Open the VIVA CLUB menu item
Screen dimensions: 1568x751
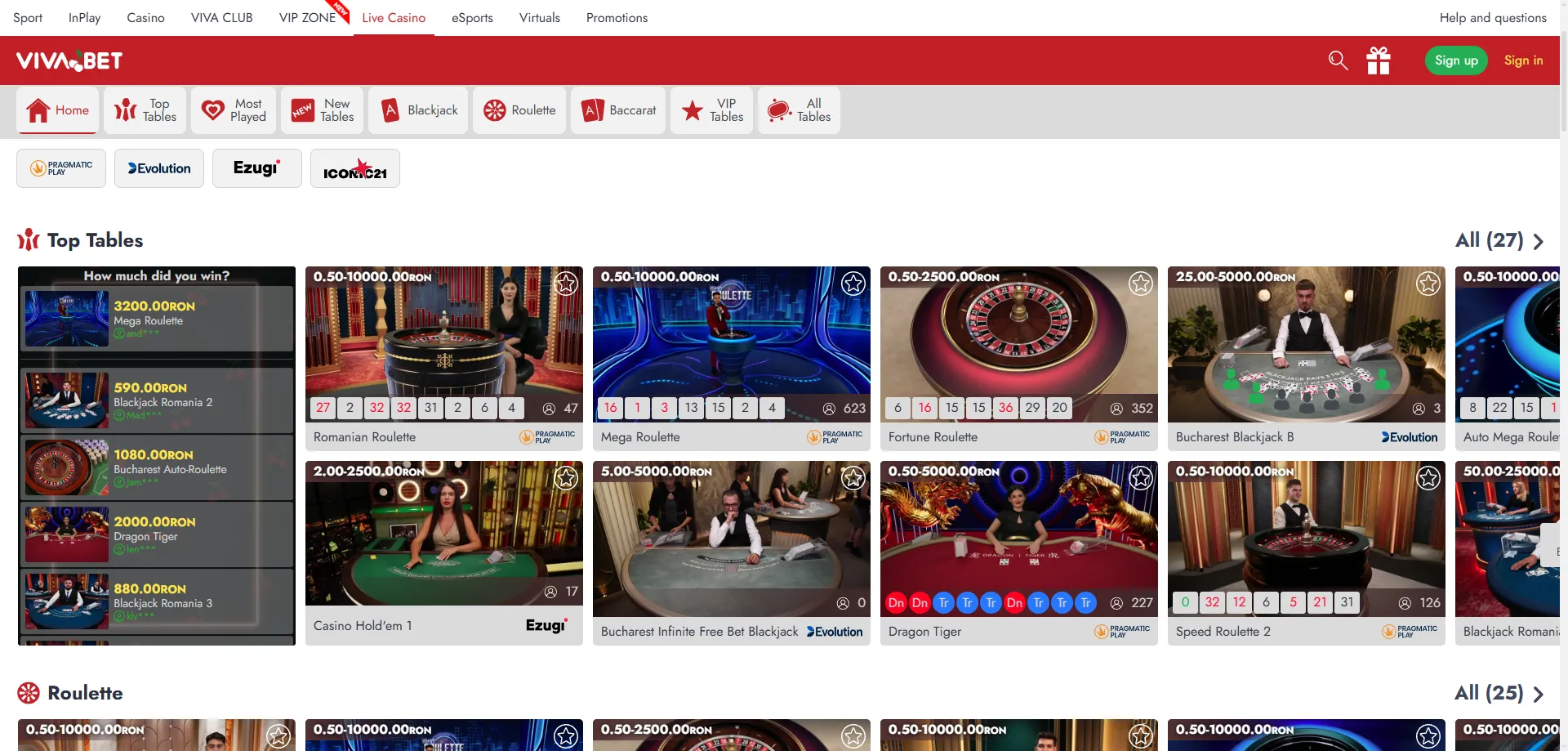point(222,18)
